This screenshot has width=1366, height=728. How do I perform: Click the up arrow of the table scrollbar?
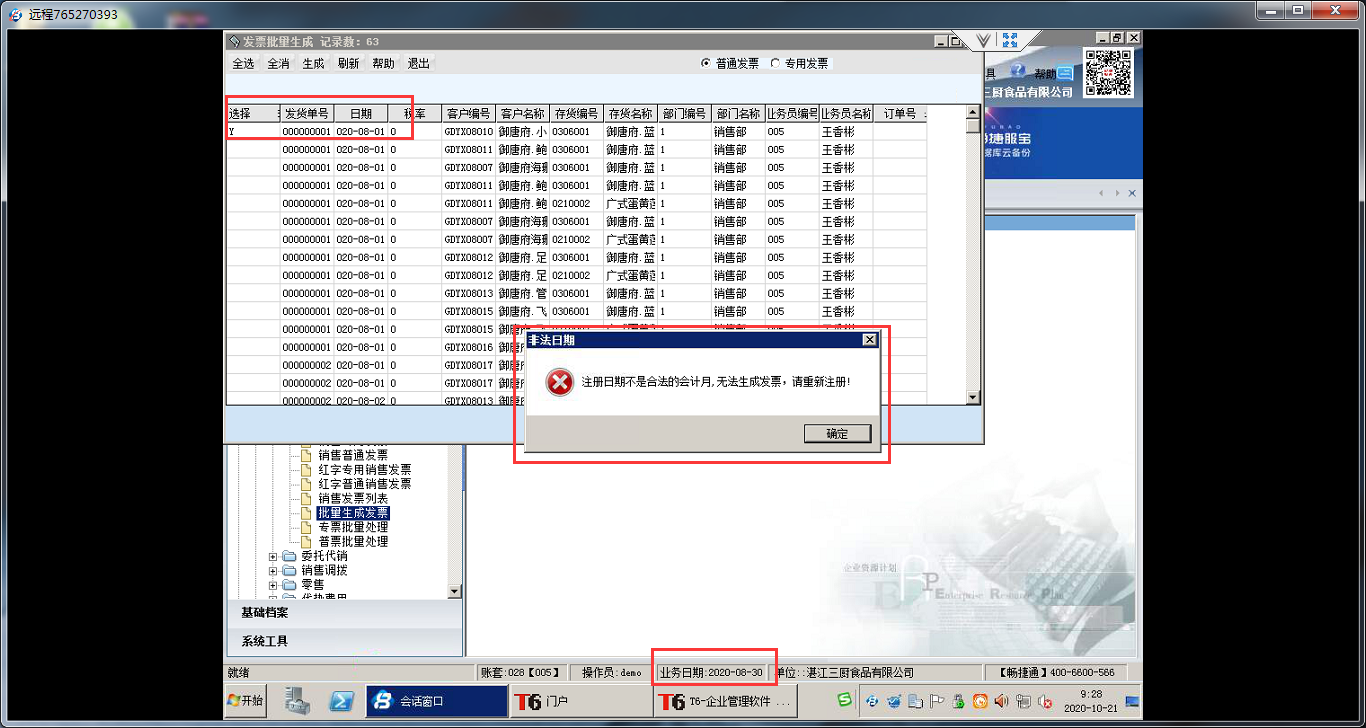973,112
